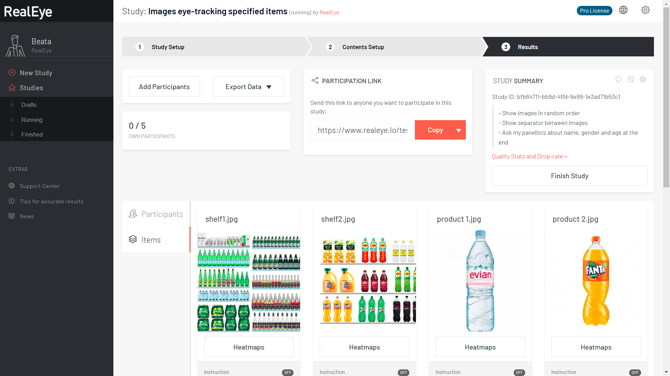The width and height of the screenshot is (670, 376).
Task: Click the News icon in sidebar
Action: [12, 216]
